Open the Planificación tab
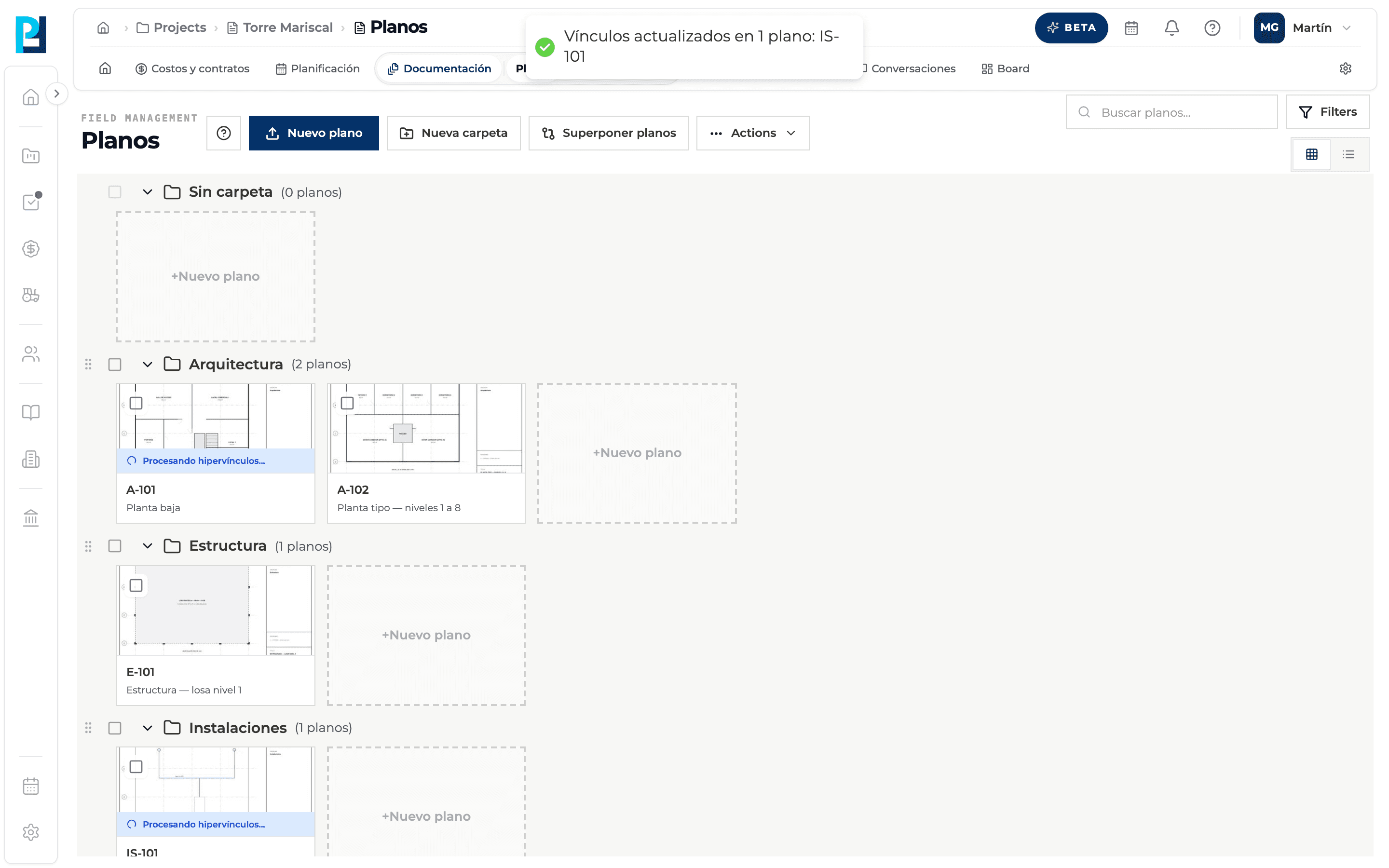 coord(317,68)
